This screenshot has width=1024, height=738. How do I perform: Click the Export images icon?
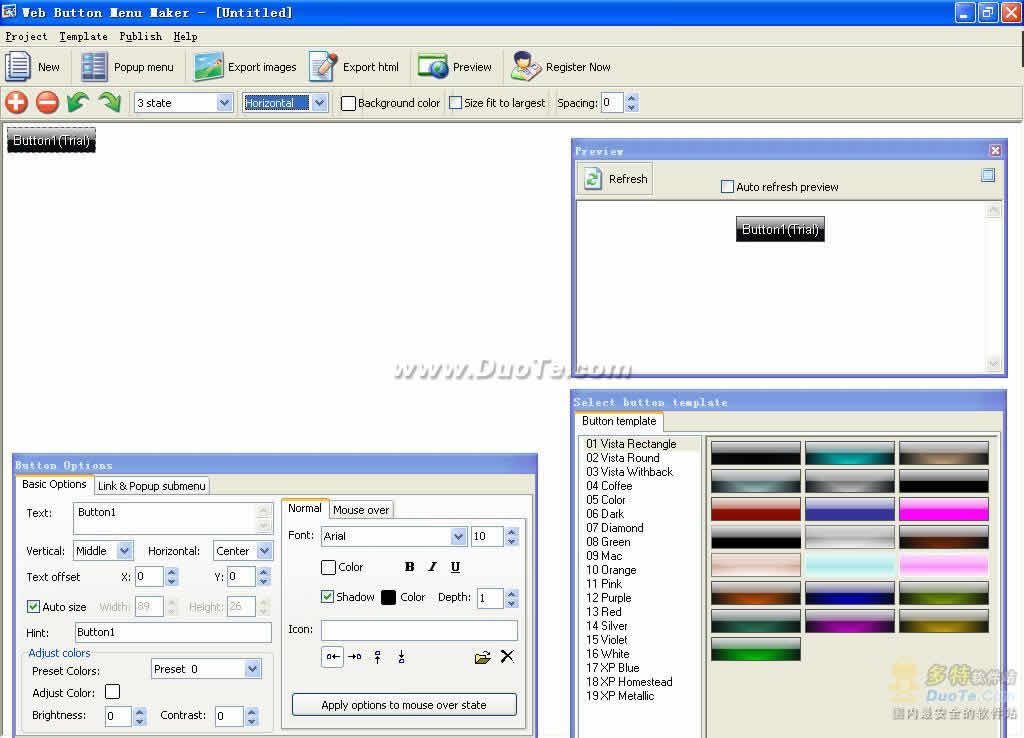pos(208,67)
